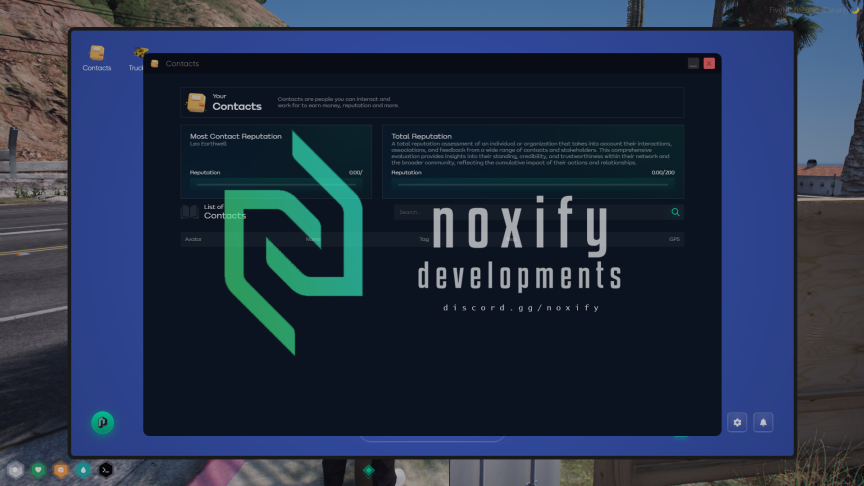
Task: Click the Your Contacts header box icon
Action: pos(196,102)
